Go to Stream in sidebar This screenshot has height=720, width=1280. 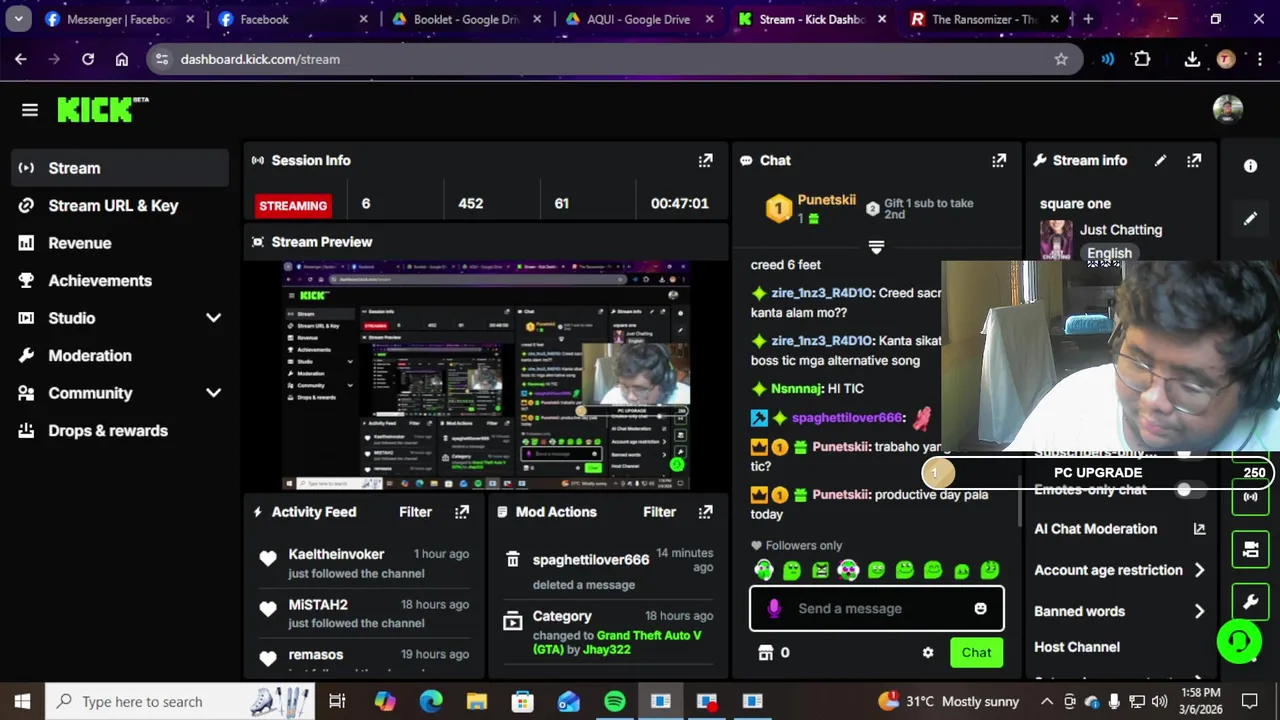tap(120, 168)
